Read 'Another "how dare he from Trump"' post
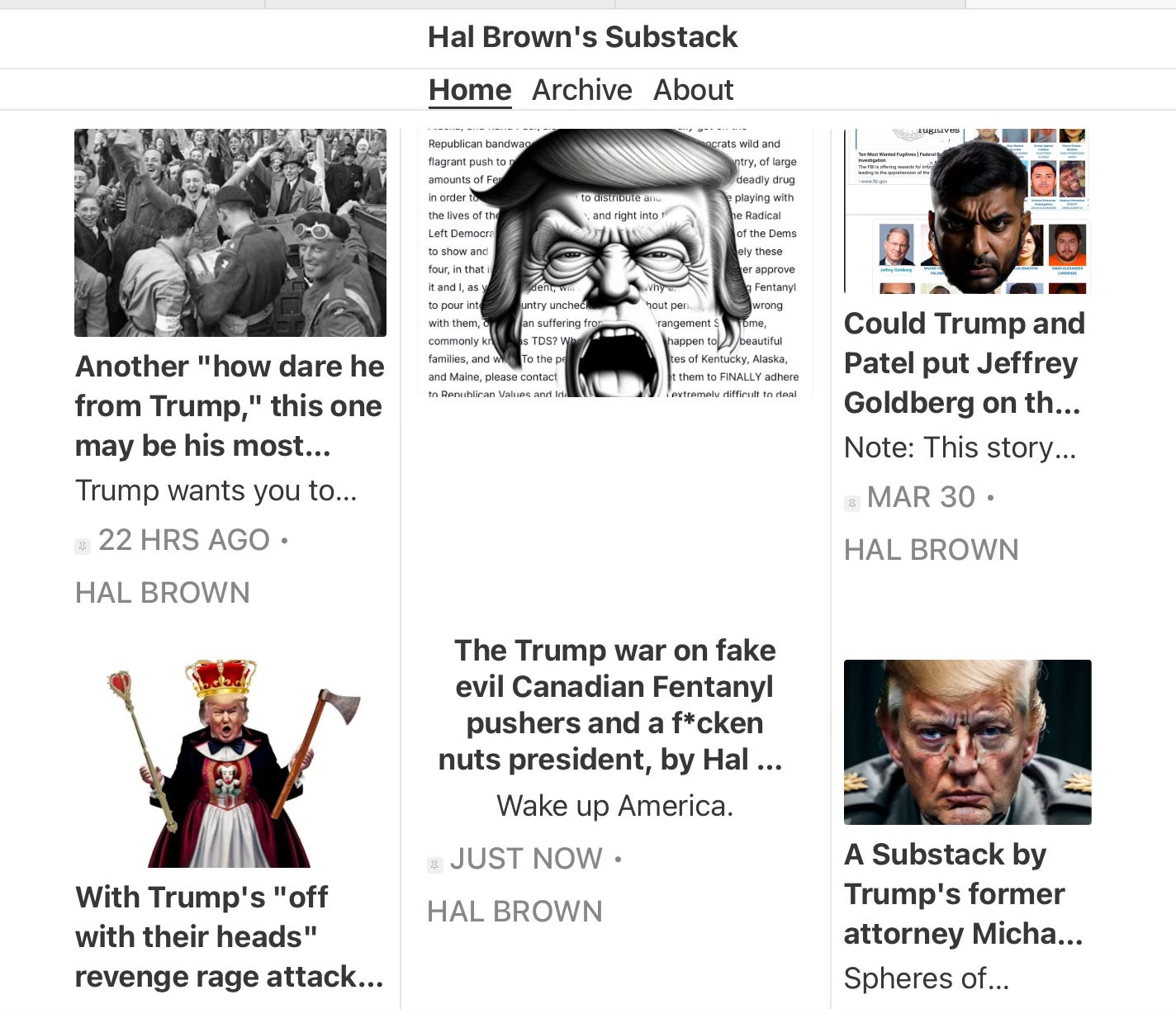This screenshot has width=1176, height=1009. tap(230, 405)
